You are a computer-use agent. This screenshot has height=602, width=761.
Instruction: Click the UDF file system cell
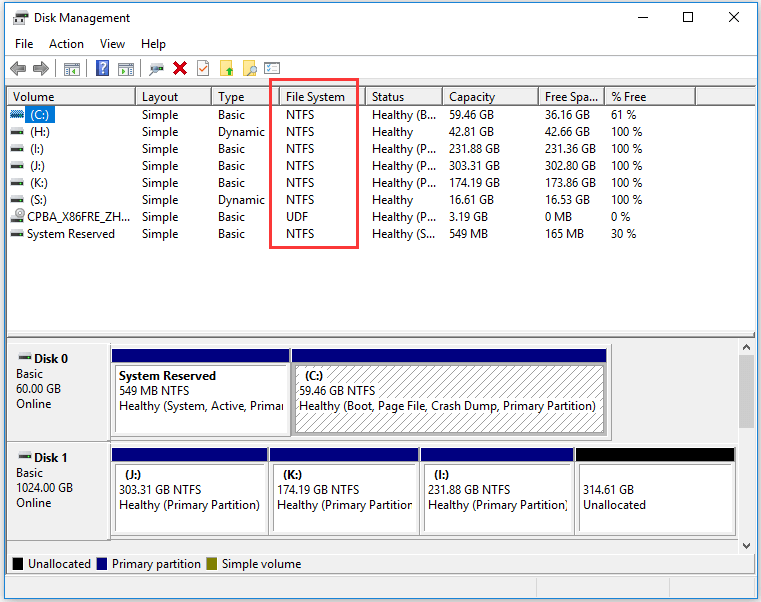tap(297, 217)
